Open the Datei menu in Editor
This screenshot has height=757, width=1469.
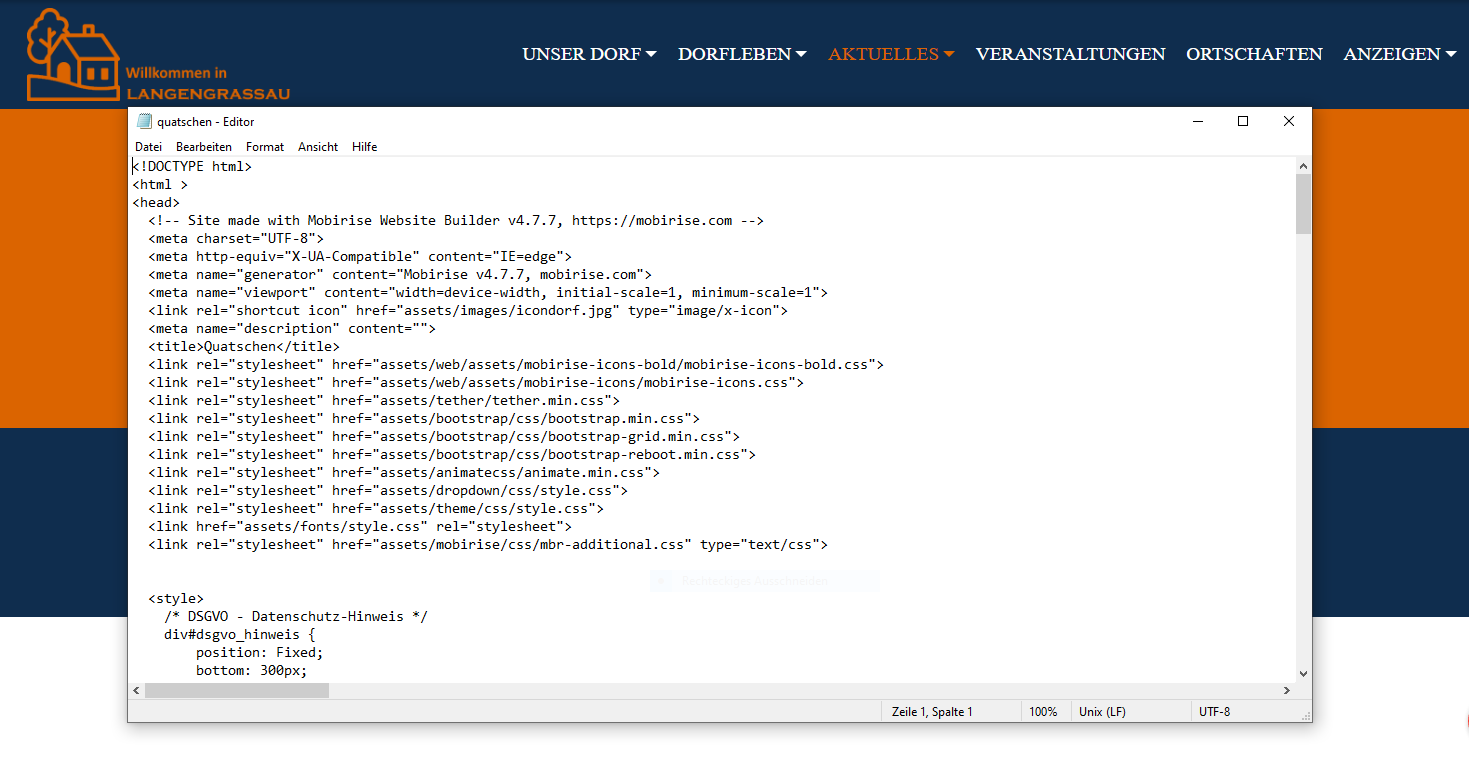click(148, 146)
